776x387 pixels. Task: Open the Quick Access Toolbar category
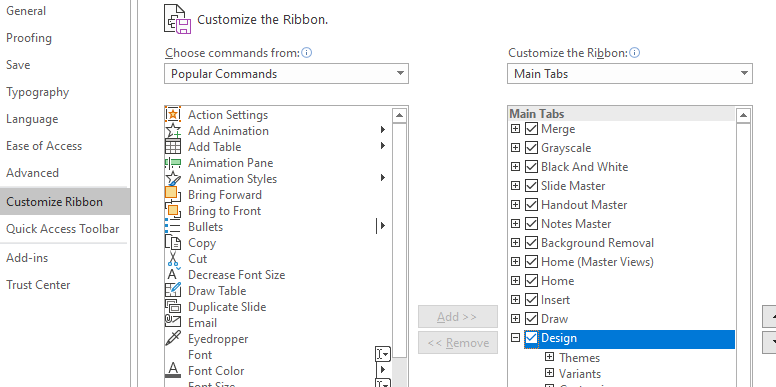[63, 229]
